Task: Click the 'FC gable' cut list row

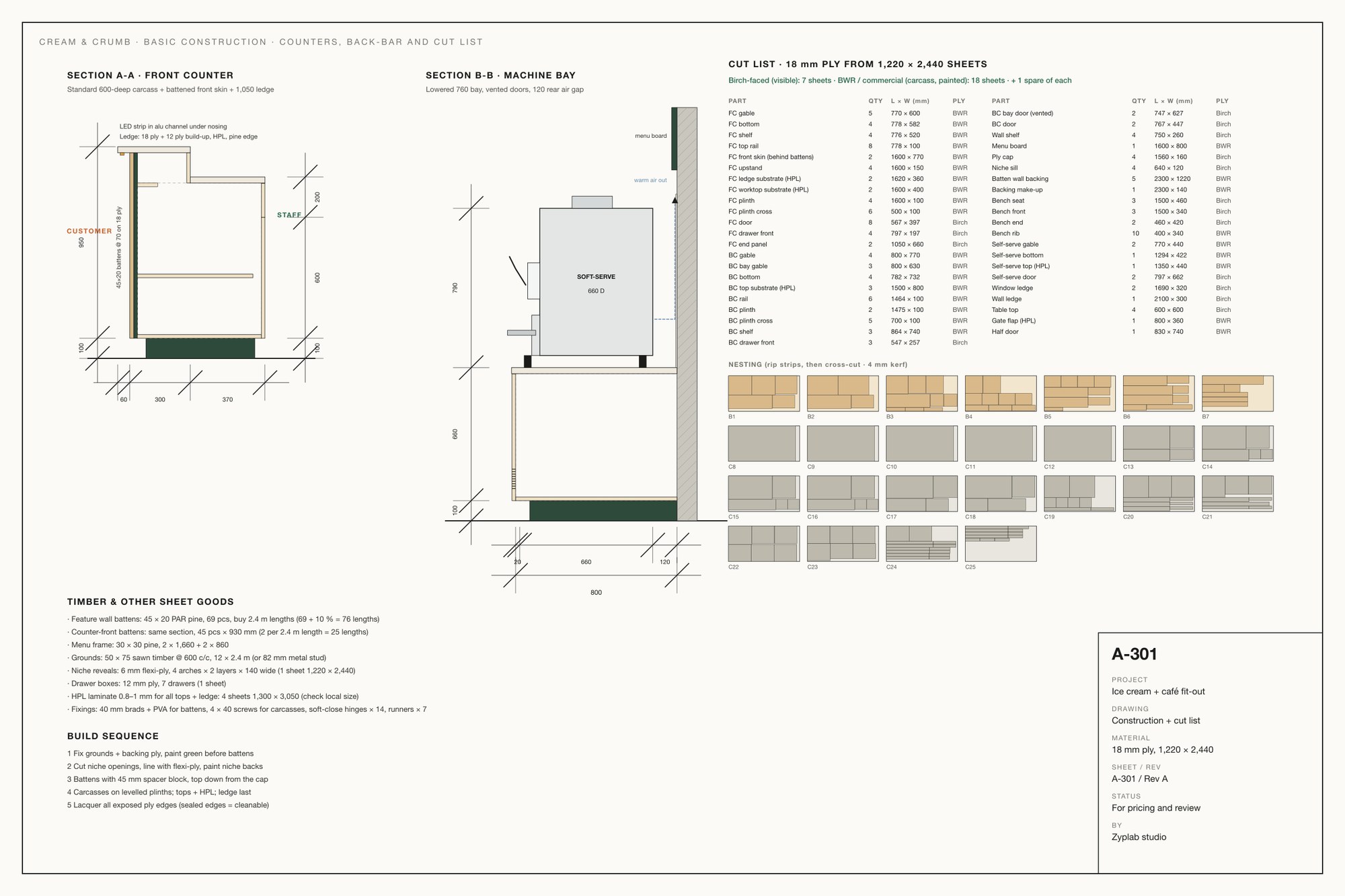Action: coord(848,114)
